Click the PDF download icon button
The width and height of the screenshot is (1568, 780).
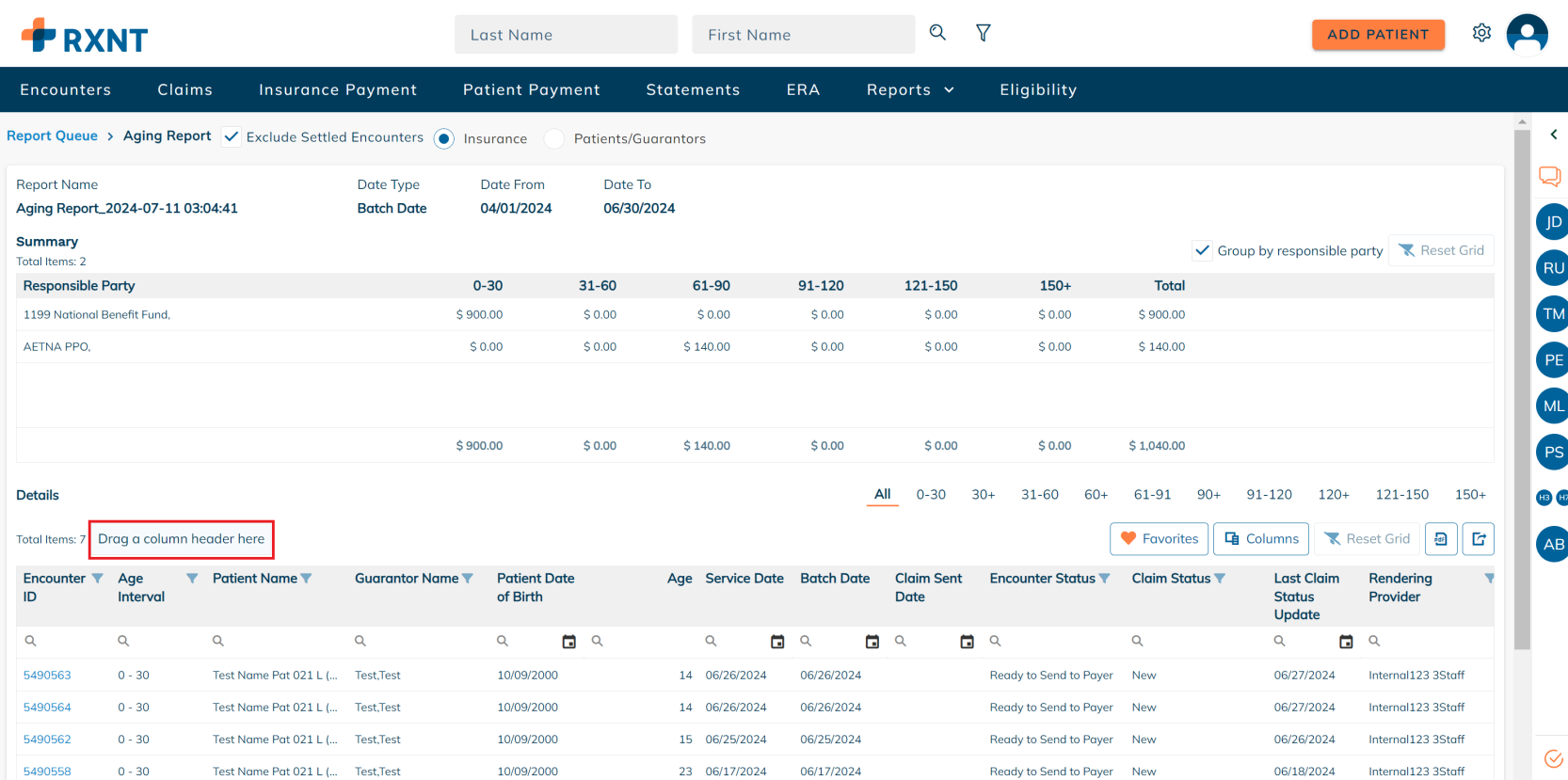[1441, 539]
